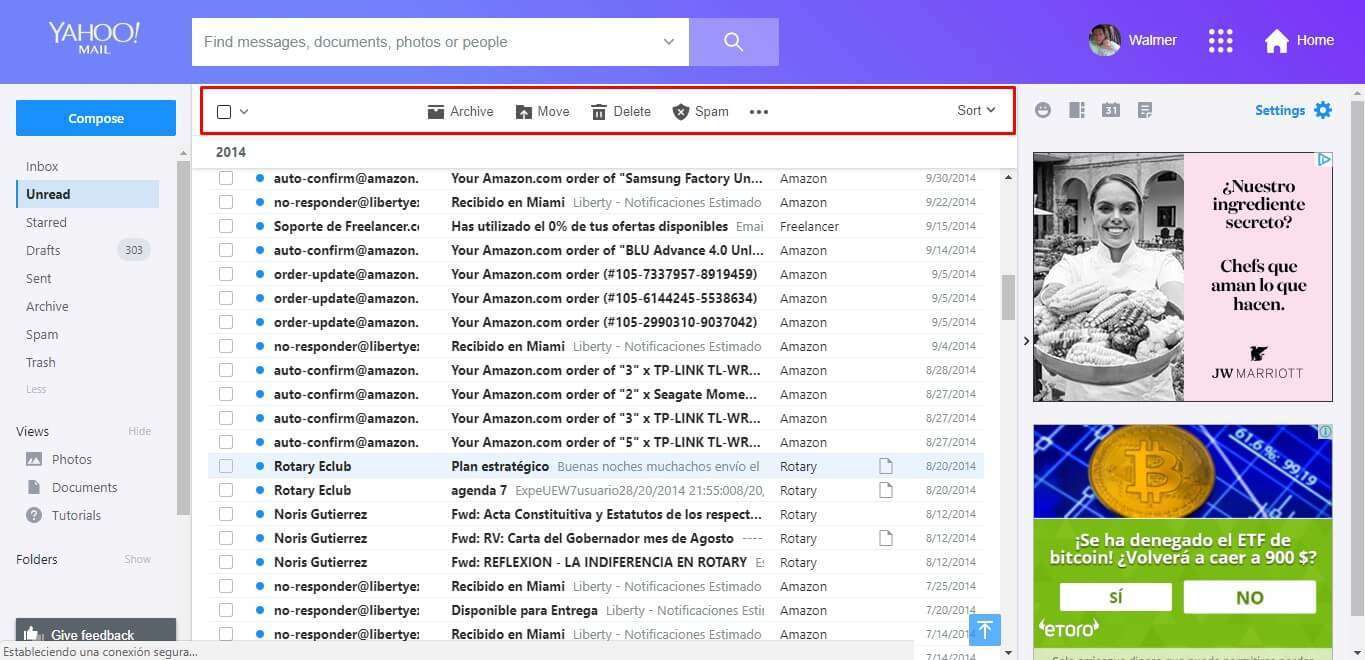Click Show next to Folders
This screenshot has height=660, width=1365.
click(x=137, y=559)
